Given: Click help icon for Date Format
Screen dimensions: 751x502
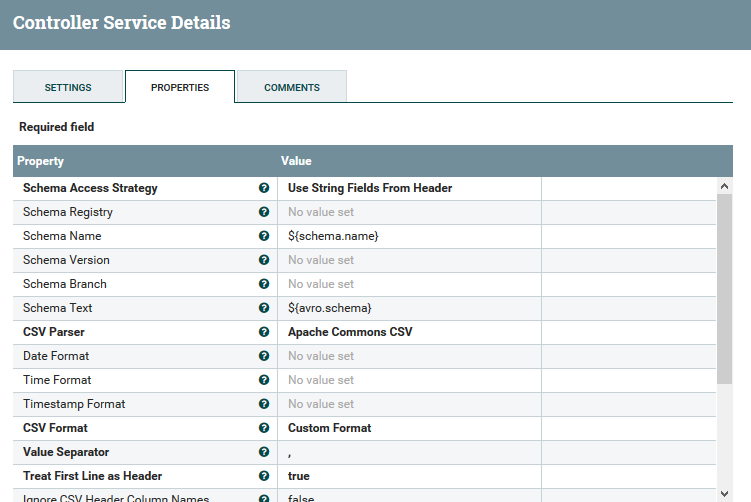Looking at the screenshot, I should (264, 356).
